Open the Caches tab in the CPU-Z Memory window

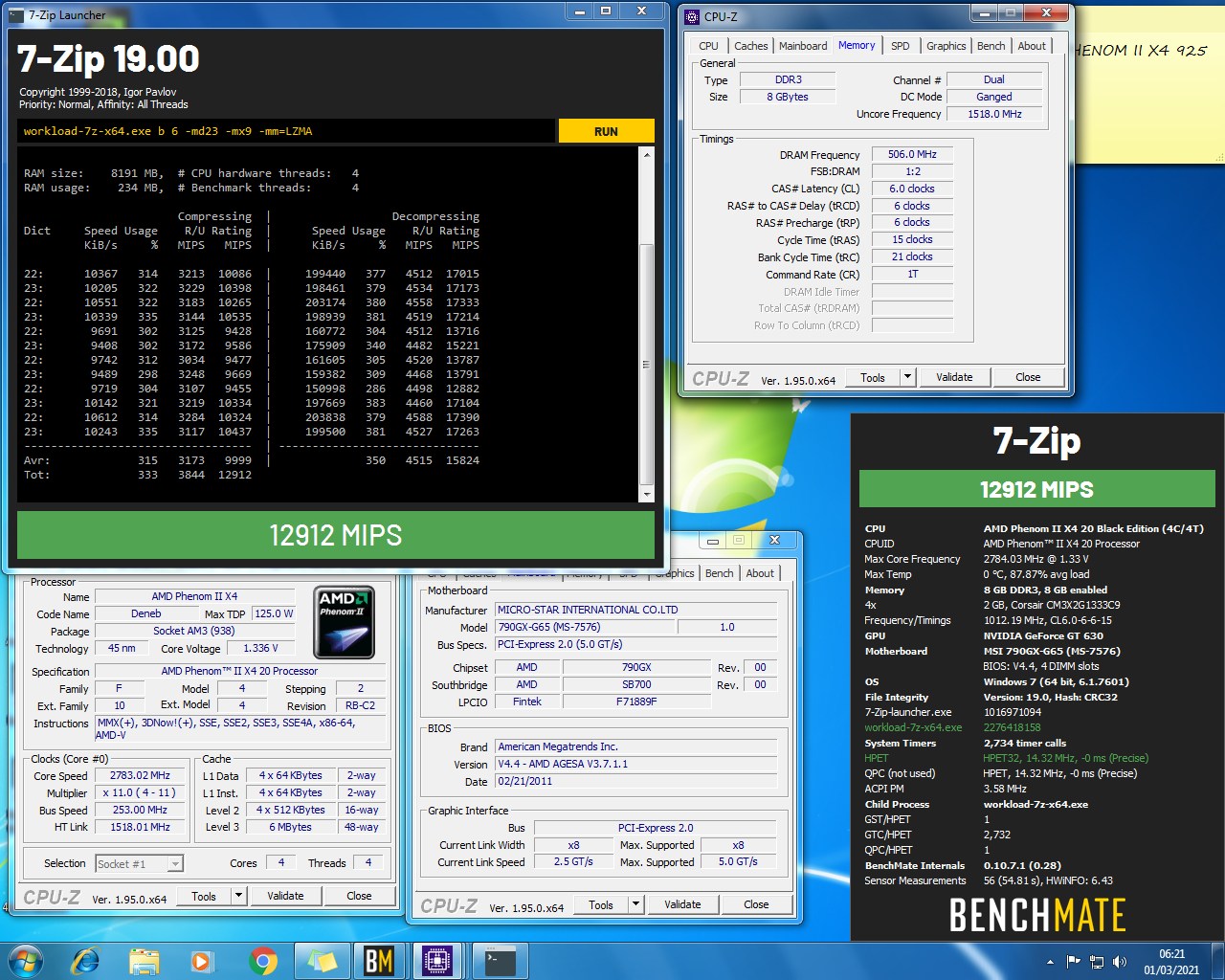click(751, 46)
